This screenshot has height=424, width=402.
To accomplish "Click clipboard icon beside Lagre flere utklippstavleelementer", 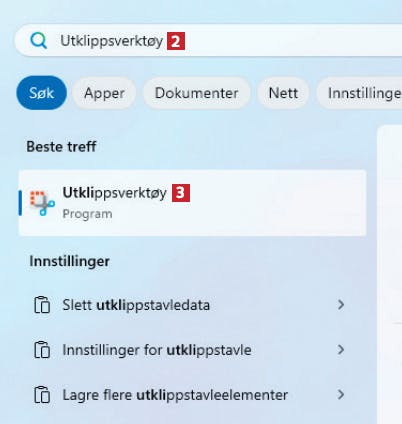I will (x=42, y=395).
